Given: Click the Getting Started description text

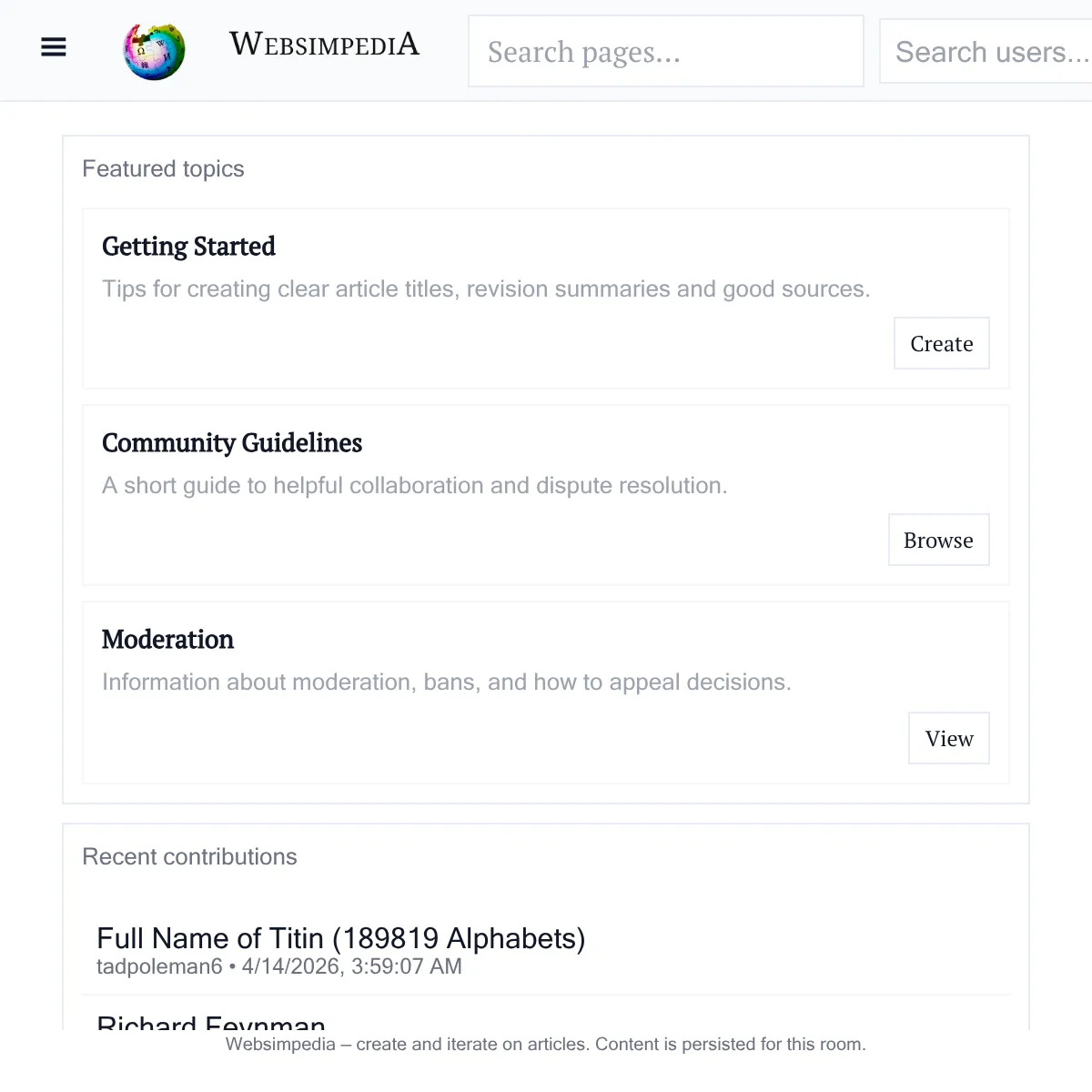Looking at the screenshot, I should [x=486, y=289].
